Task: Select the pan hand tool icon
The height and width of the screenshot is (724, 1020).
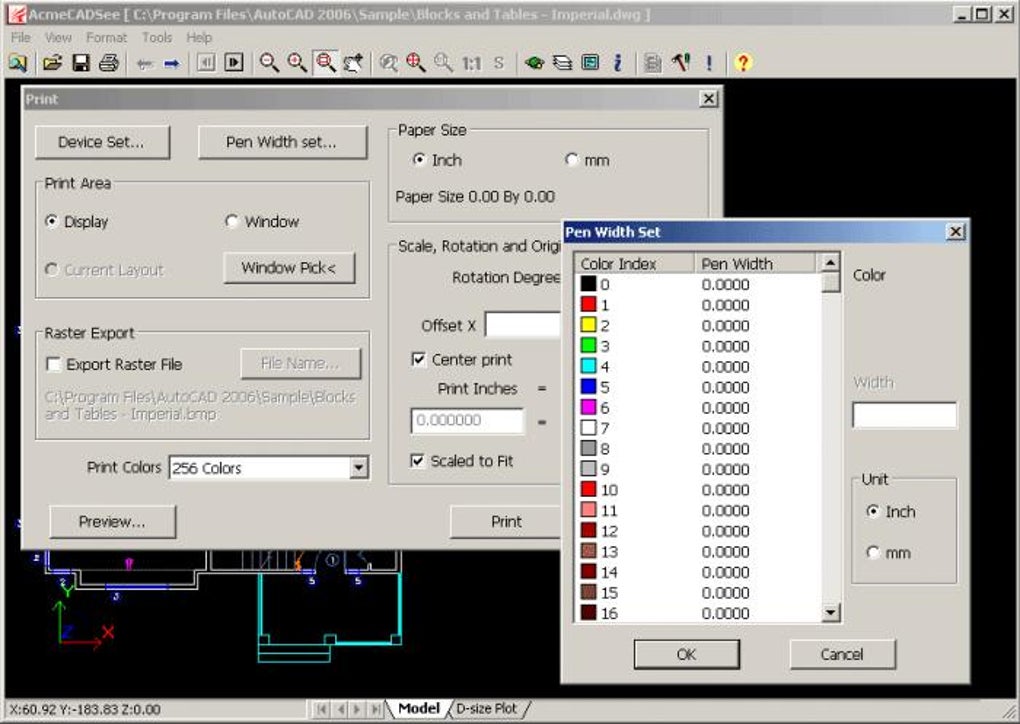Action: coord(353,62)
